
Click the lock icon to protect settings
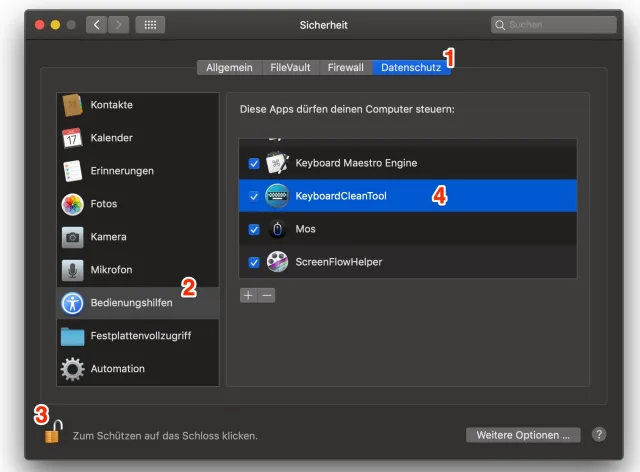coord(53,433)
